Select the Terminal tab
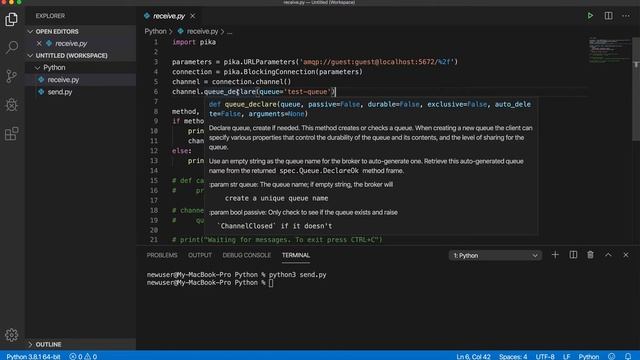This screenshot has width=640, height=360. (296, 255)
